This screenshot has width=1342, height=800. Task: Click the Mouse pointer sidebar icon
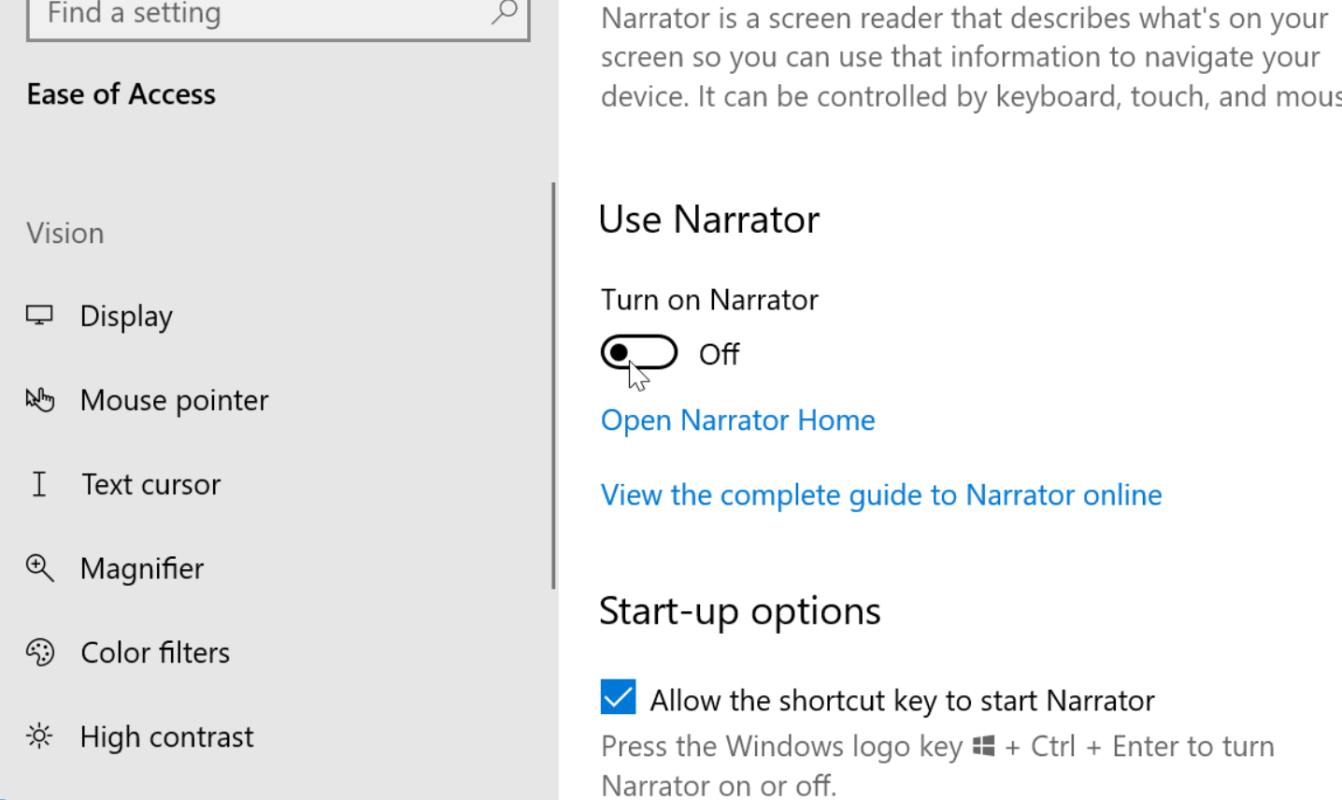pyautogui.click(x=39, y=400)
